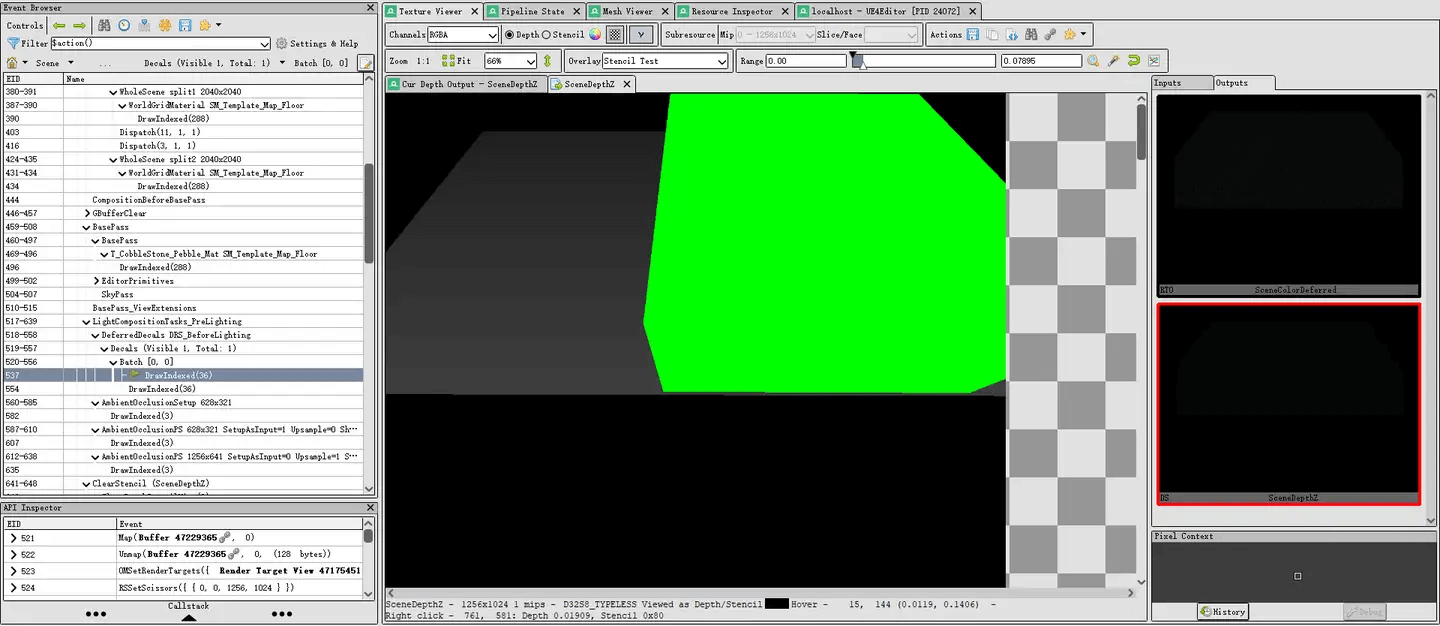1440x626 pixels.
Task: Go to previous event with left arrow
Action: click(x=59, y=25)
